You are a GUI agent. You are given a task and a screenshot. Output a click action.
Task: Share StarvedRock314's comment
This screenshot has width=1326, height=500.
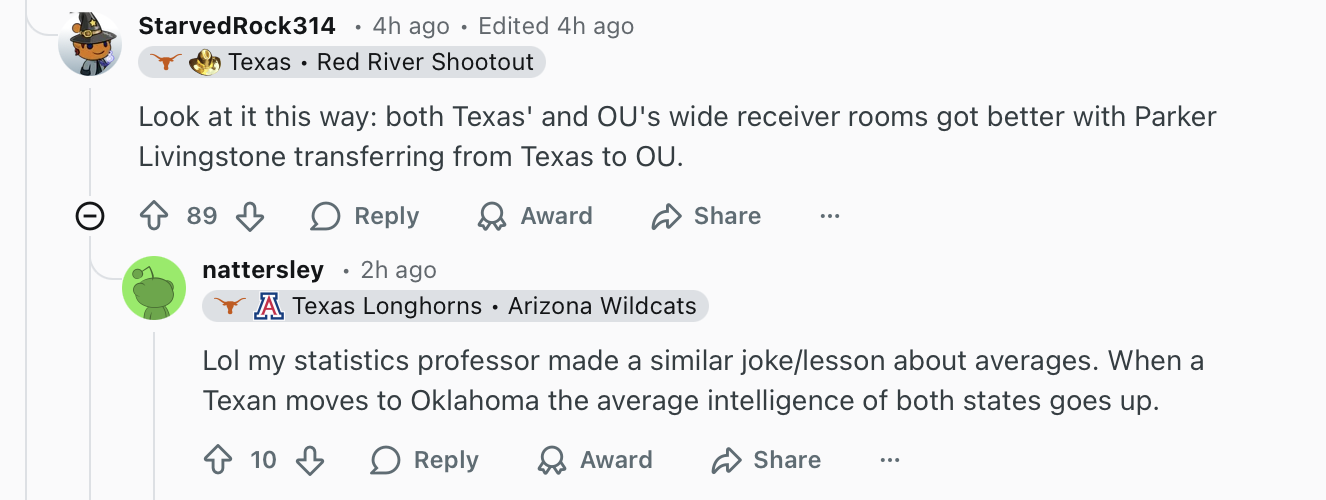(x=706, y=216)
